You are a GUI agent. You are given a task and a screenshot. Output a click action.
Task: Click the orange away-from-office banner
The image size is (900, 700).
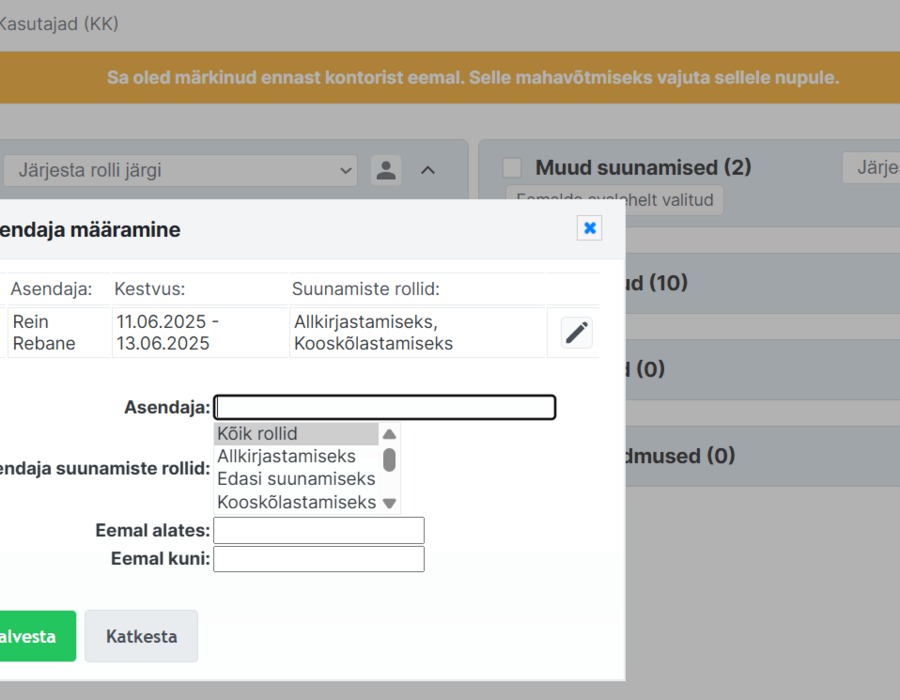[x=450, y=77]
